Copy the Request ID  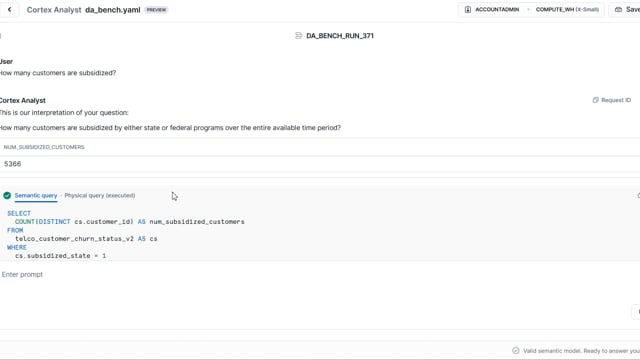pos(611,100)
